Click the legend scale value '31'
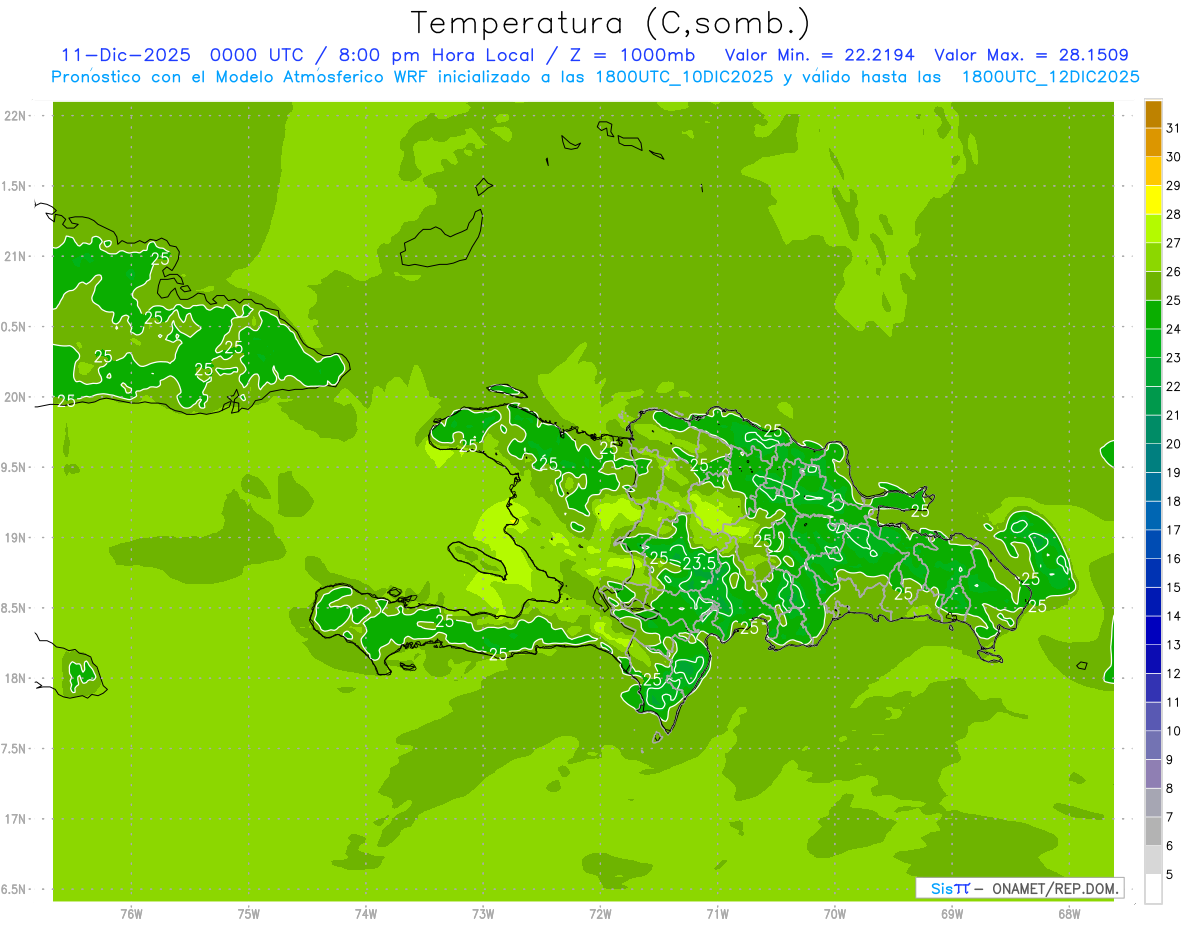The width and height of the screenshot is (1200, 927). point(1174,128)
